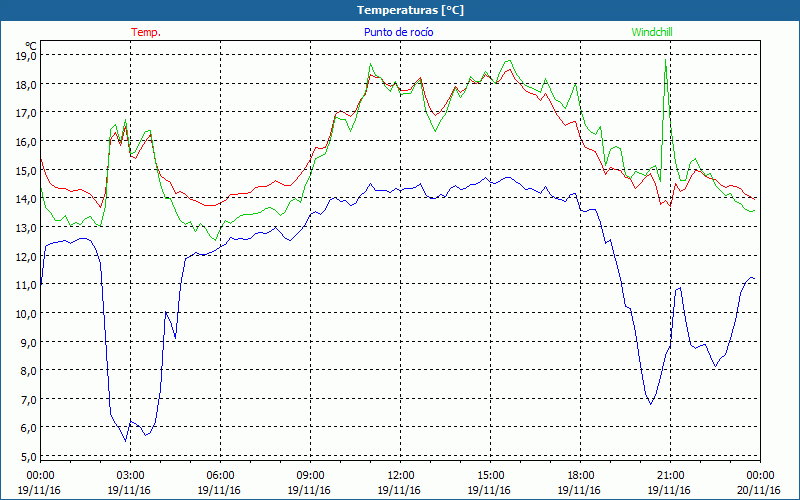Click the 20/11/16 date label

click(760, 490)
